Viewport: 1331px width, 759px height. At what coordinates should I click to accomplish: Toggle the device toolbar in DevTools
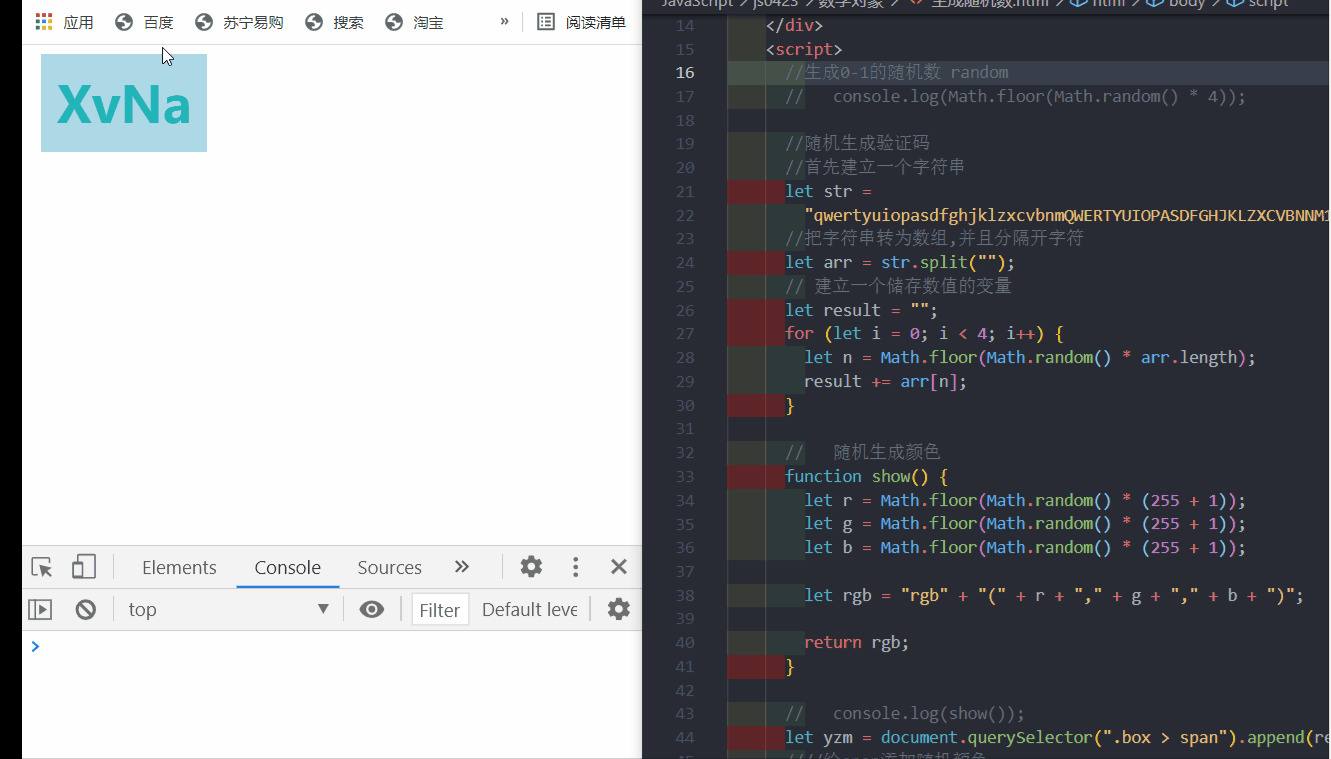pos(84,566)
